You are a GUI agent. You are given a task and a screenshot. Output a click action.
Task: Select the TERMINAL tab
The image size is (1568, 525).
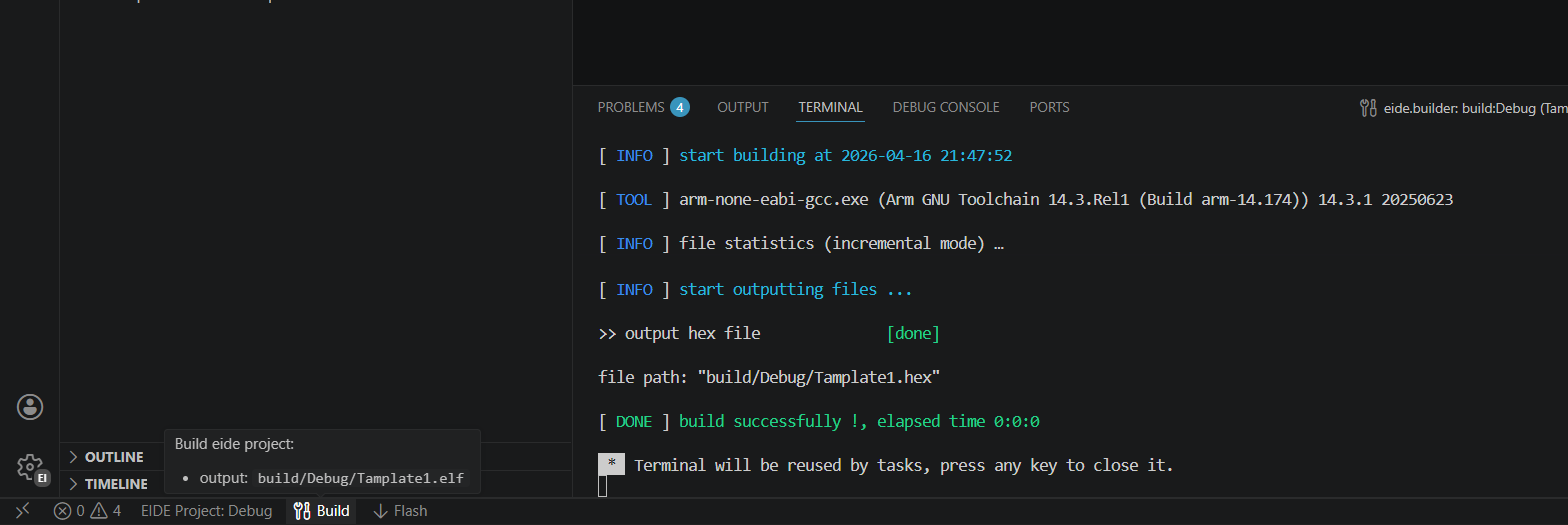(831, 107)
